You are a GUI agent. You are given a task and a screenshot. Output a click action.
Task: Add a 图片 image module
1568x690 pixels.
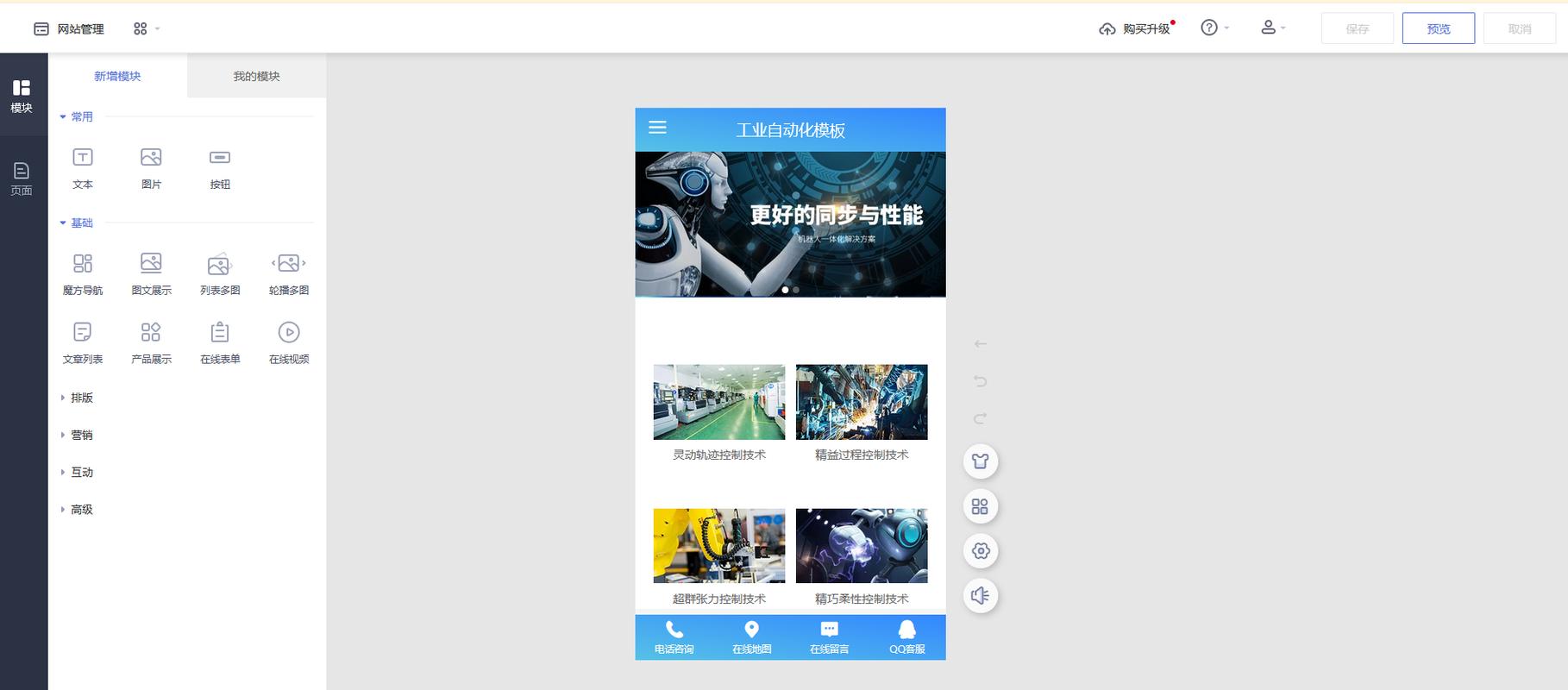151,168
